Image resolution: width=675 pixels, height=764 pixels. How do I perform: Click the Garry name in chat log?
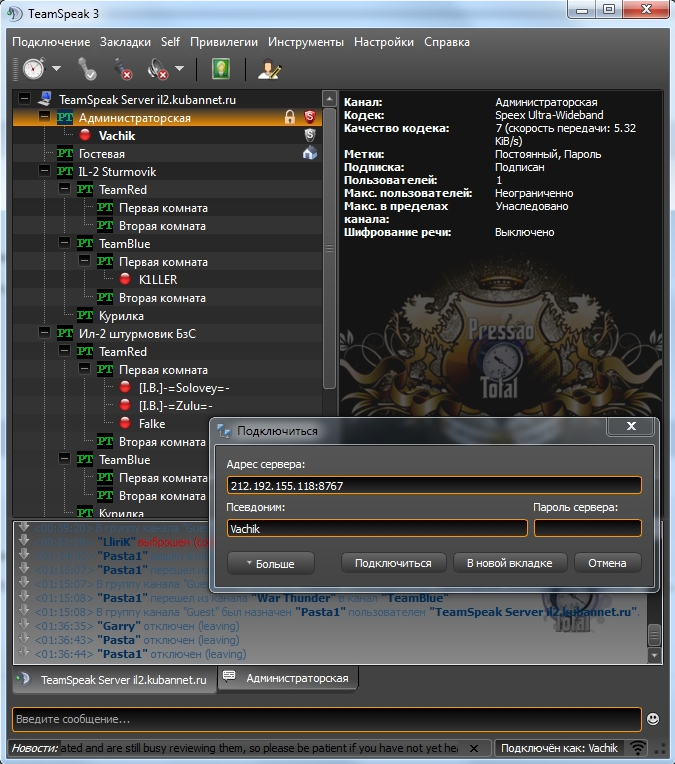118,626
